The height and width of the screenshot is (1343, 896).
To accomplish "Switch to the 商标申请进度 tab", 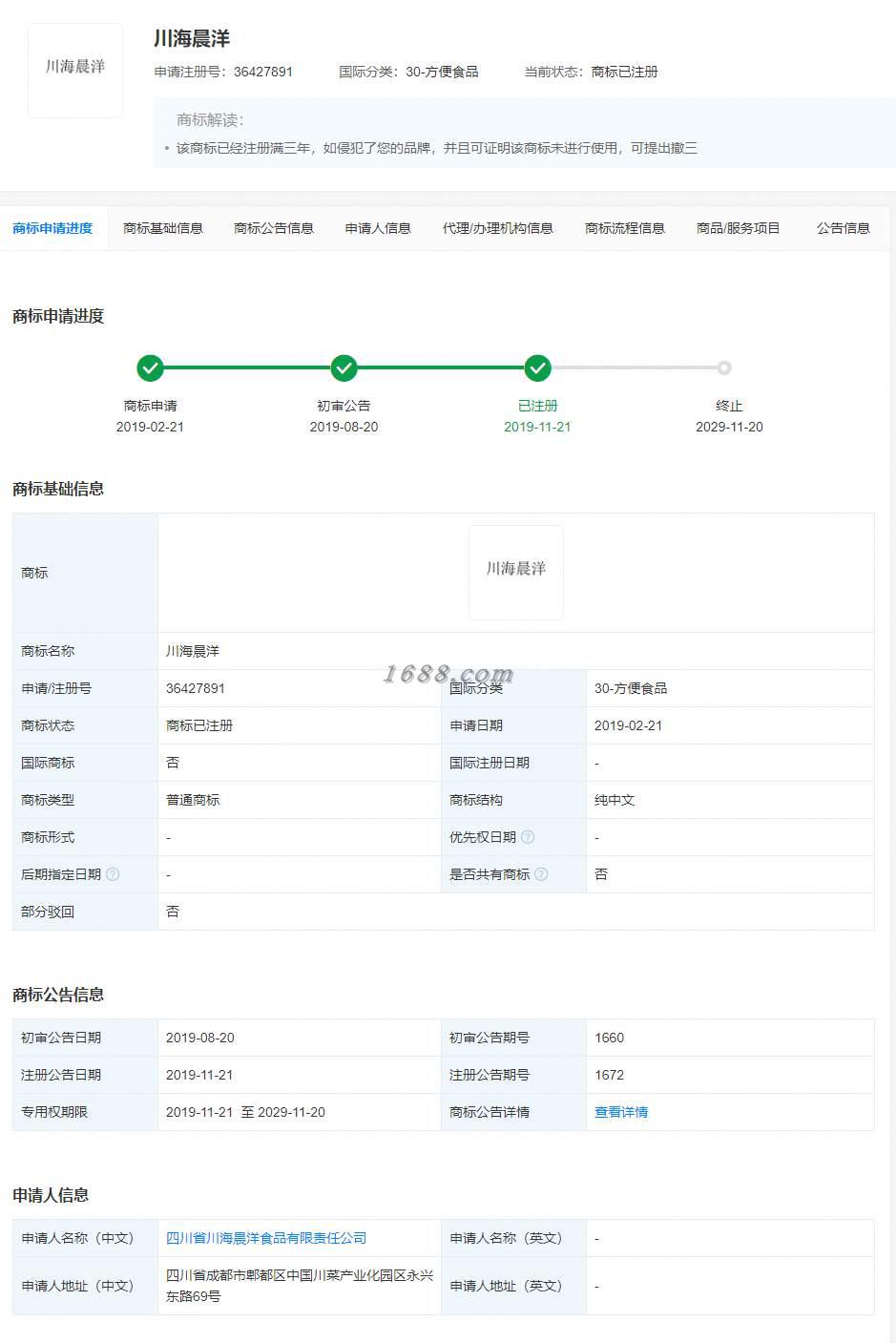I will coord(52,228).
